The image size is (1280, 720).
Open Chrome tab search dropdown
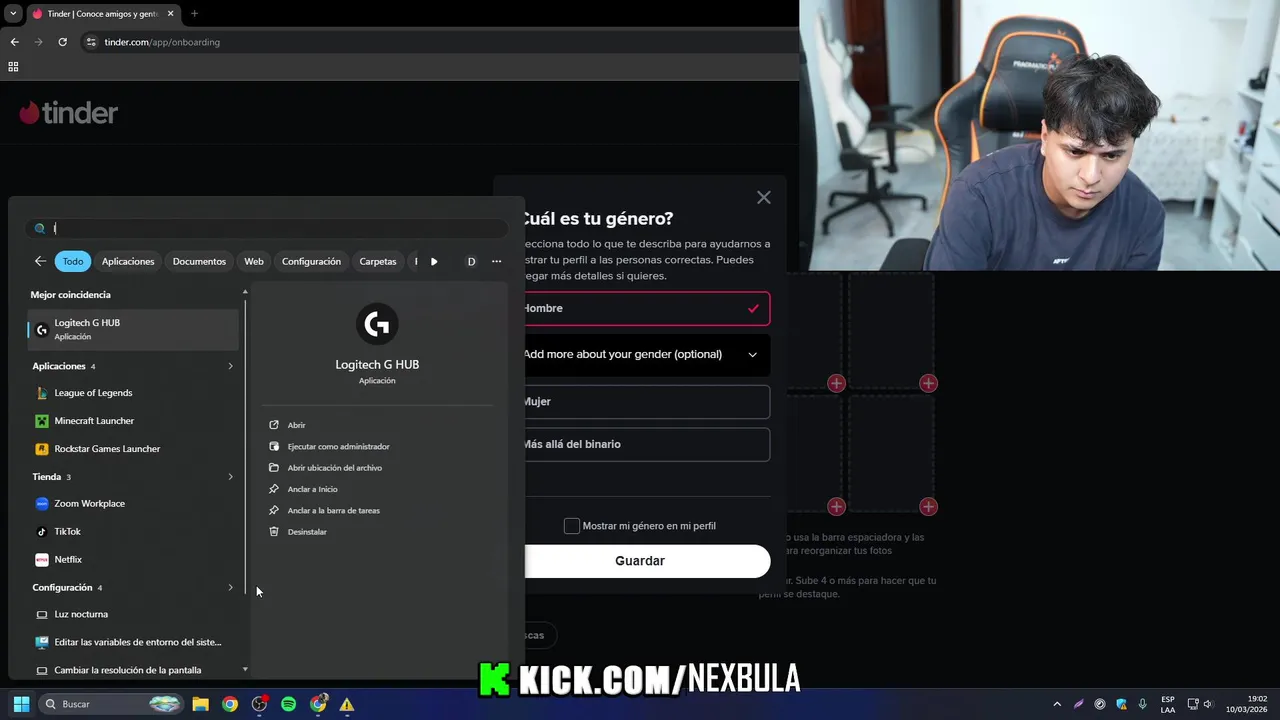(13, 14)
